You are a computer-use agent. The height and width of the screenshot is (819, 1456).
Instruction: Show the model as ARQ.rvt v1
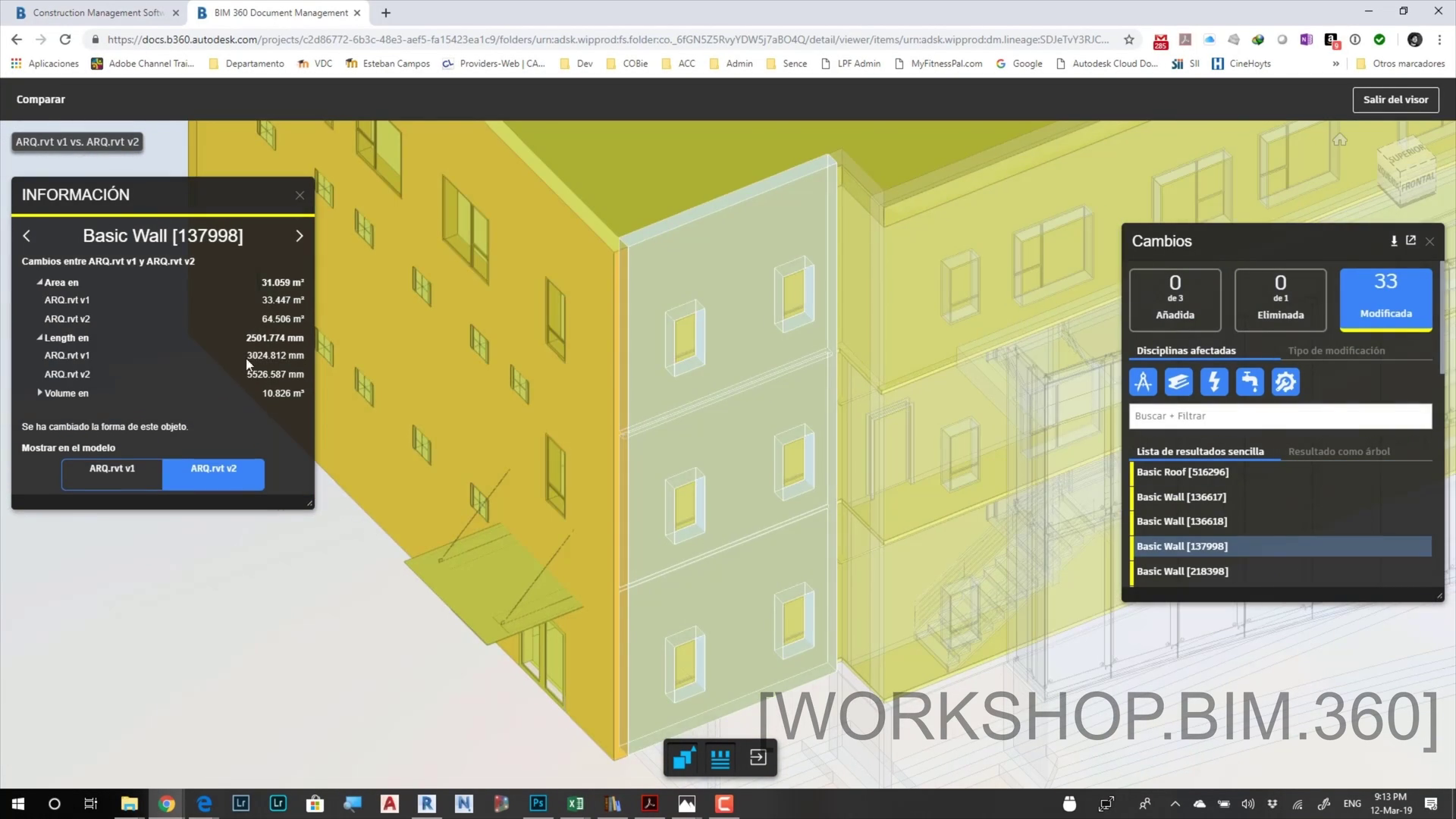[112, 474]
